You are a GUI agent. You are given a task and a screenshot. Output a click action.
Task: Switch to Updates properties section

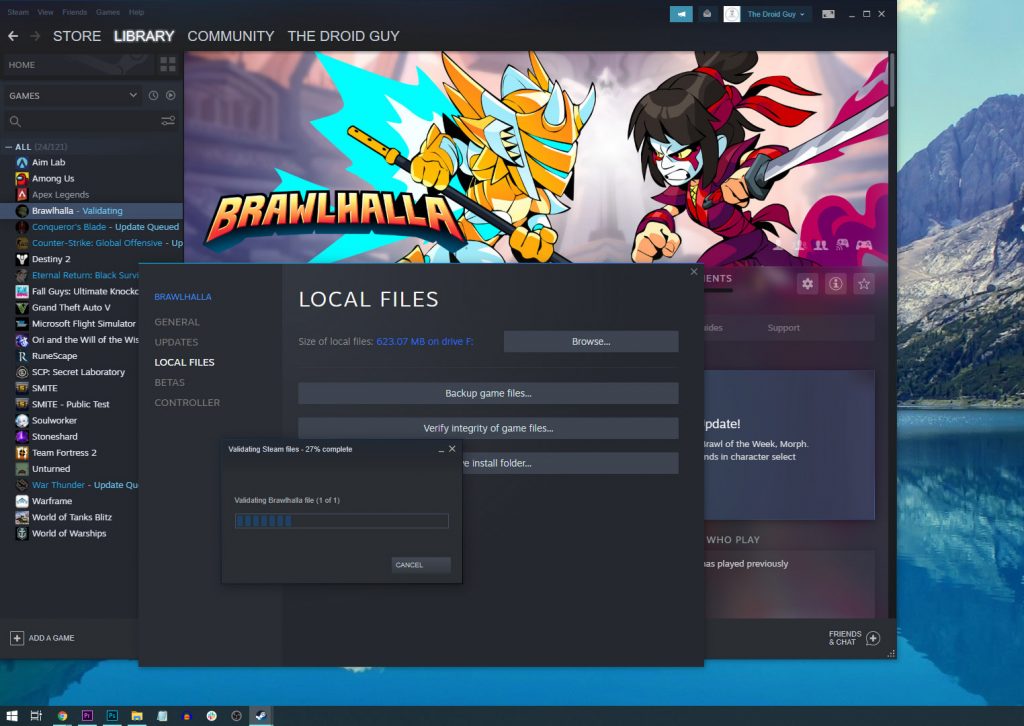point(176,342)
